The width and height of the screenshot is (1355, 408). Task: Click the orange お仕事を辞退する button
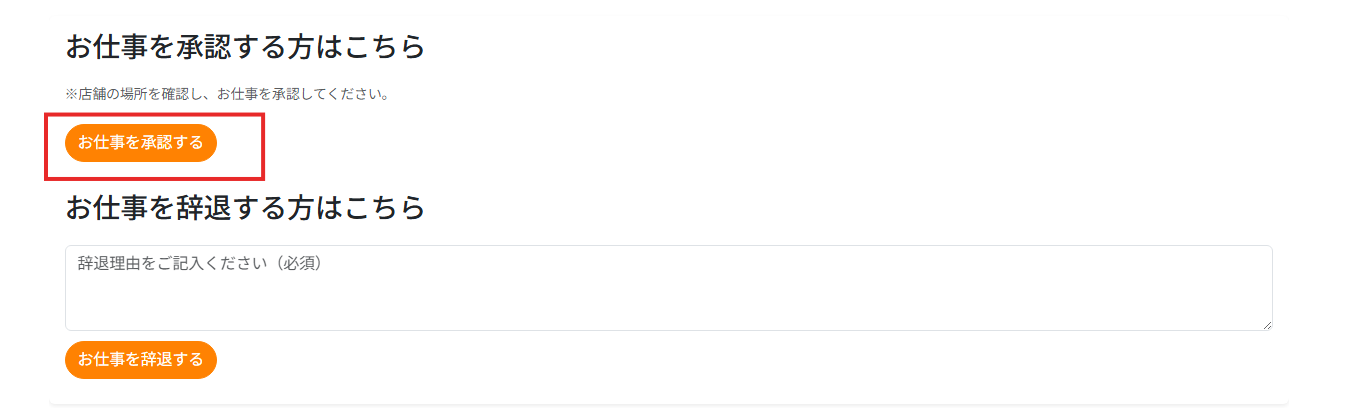coord(141,360)
